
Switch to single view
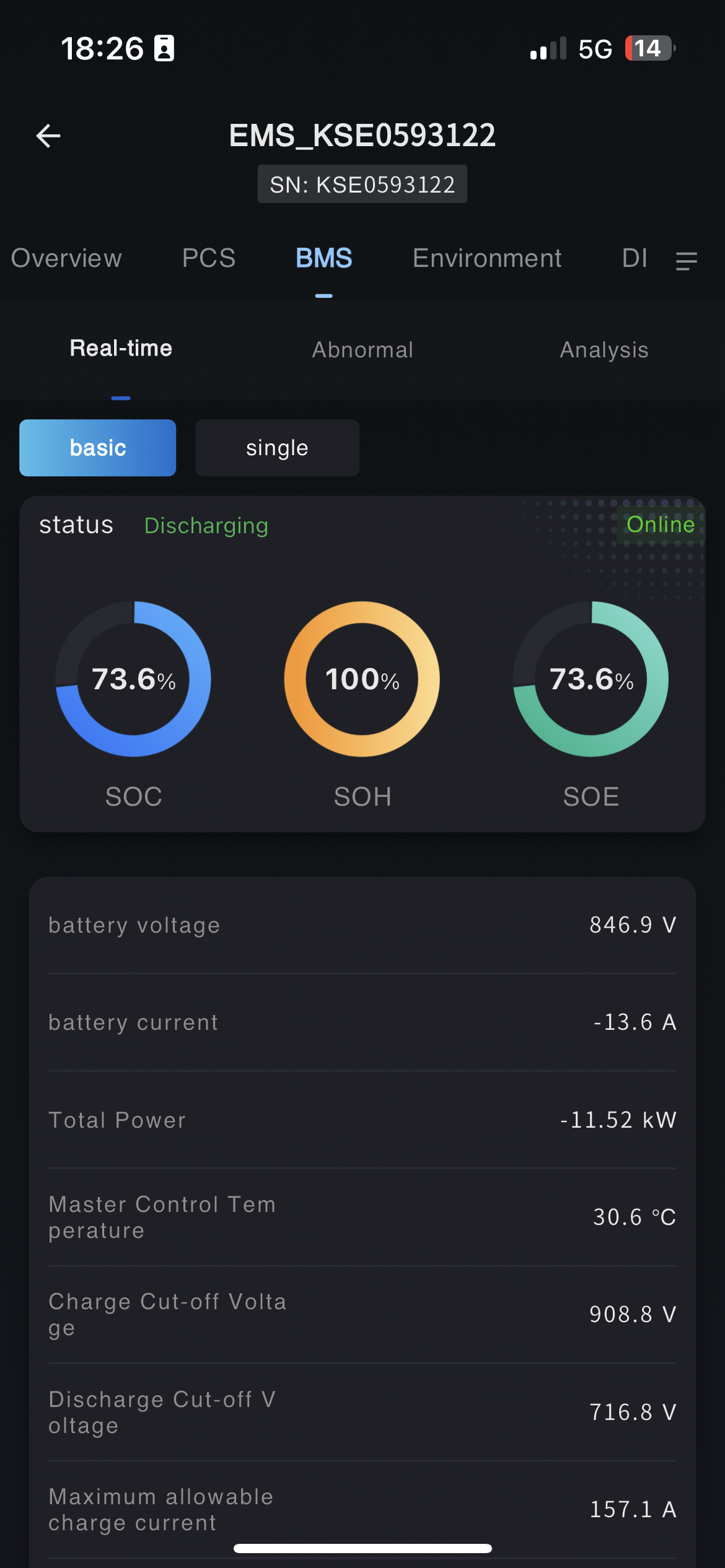(277, 448)
